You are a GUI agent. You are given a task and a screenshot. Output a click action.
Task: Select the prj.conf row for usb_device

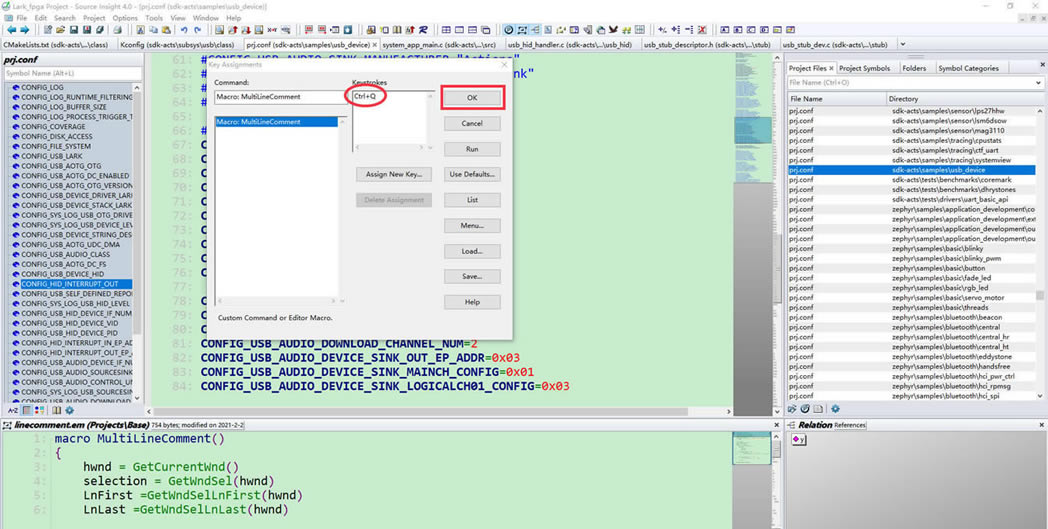(911, 170)
